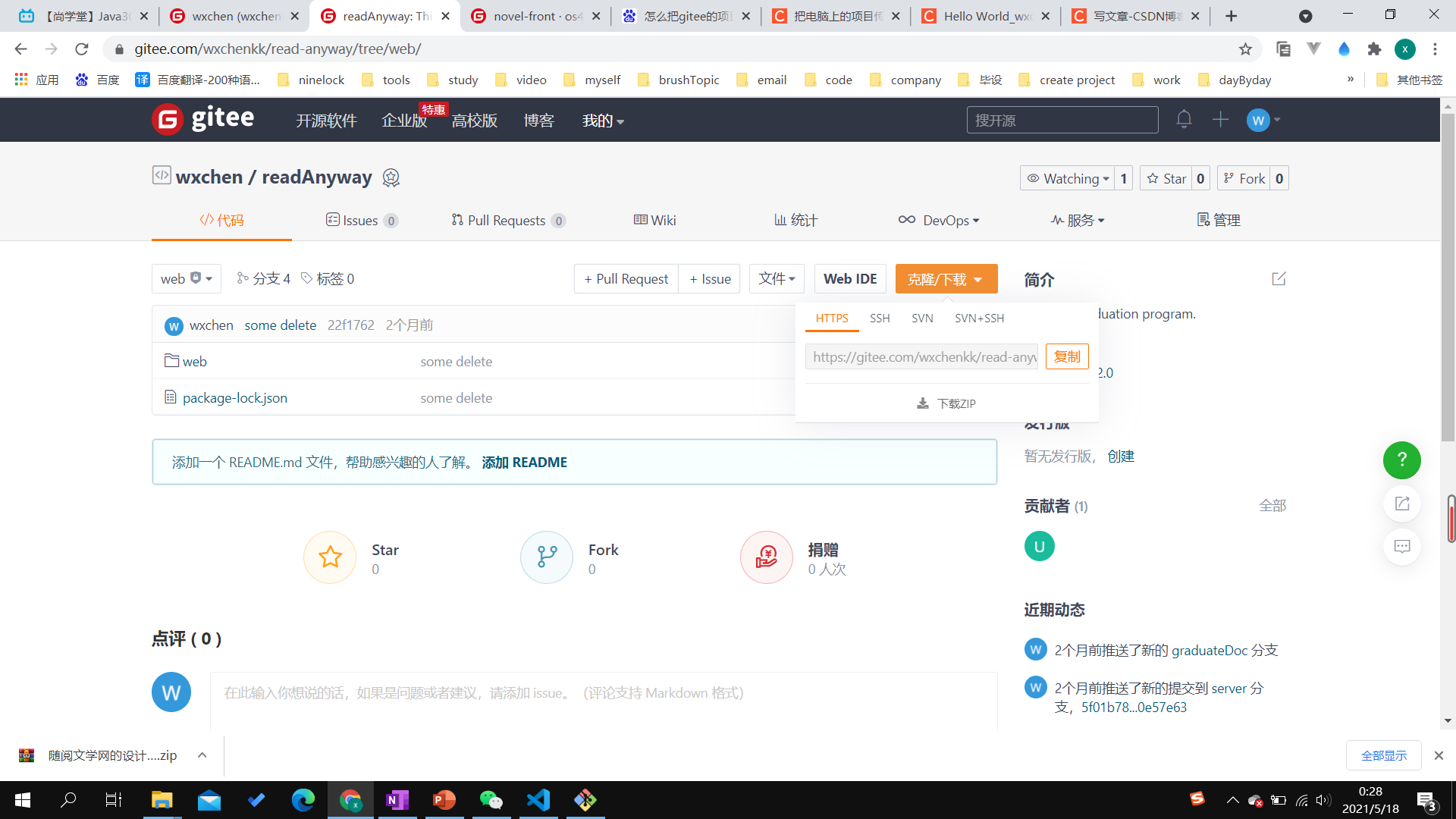Screen dimensions: 1456x819
Task: Click the 下载ZIP download option
Action: 946,403
